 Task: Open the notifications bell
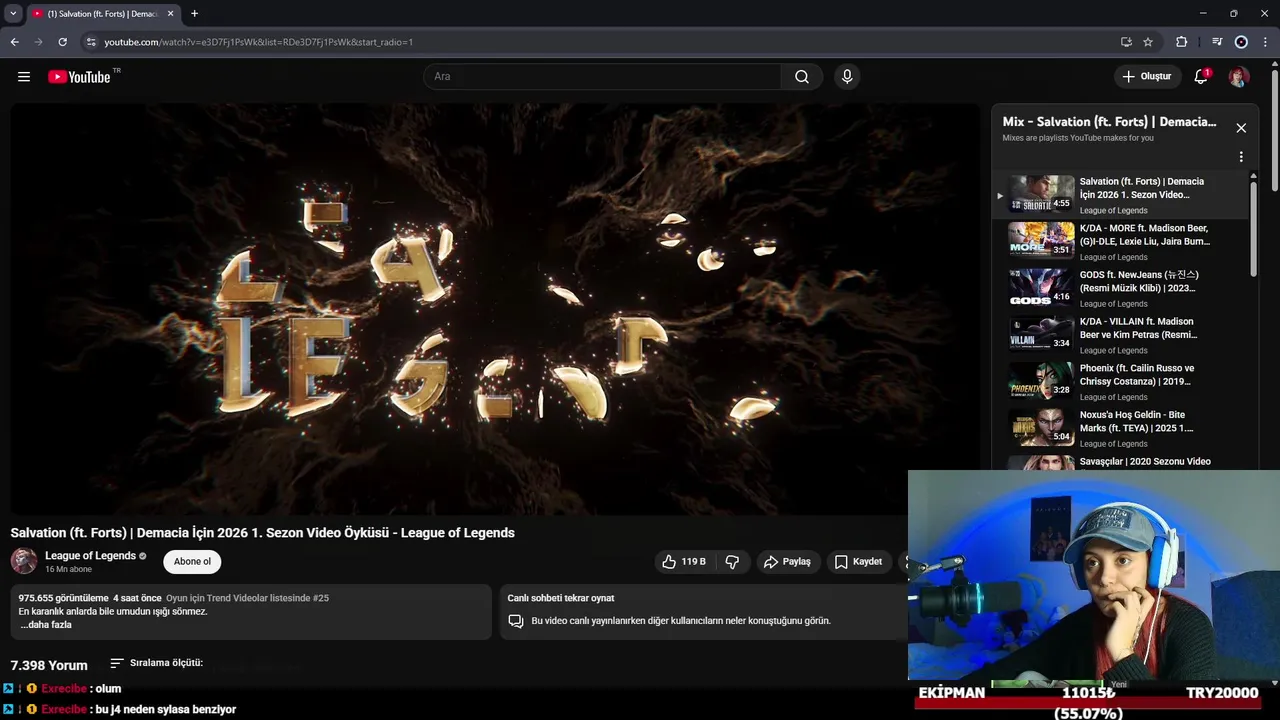1201,77
